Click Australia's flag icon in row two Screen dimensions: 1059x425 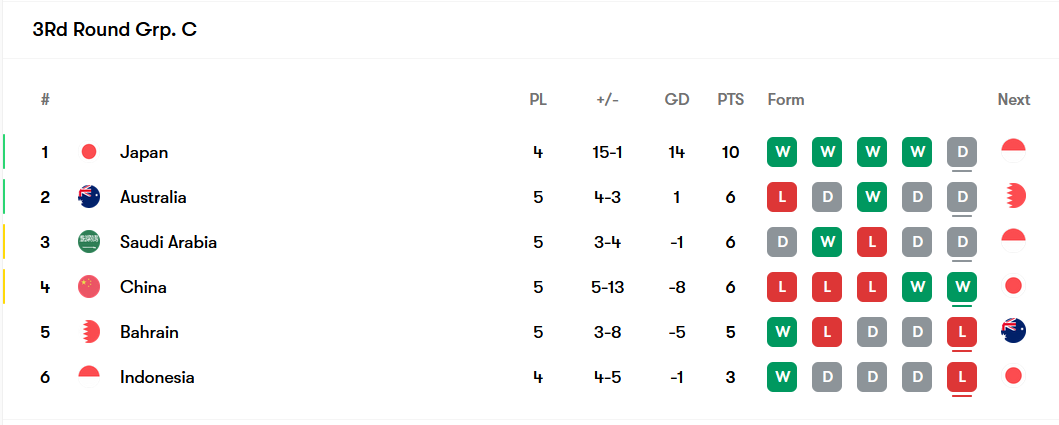click(x=88, y=197)
